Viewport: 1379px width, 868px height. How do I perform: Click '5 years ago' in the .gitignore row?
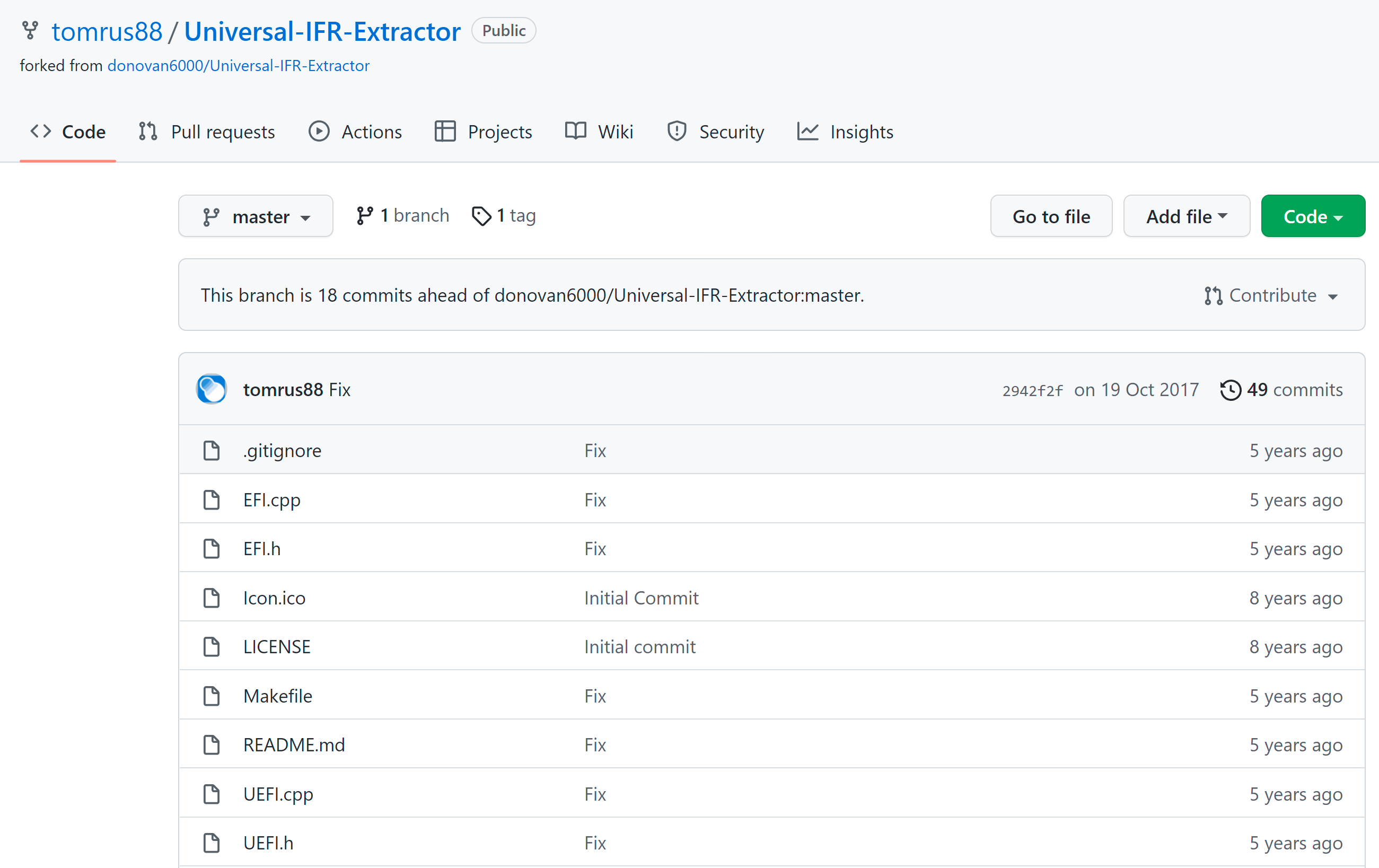pos(1295,451)
